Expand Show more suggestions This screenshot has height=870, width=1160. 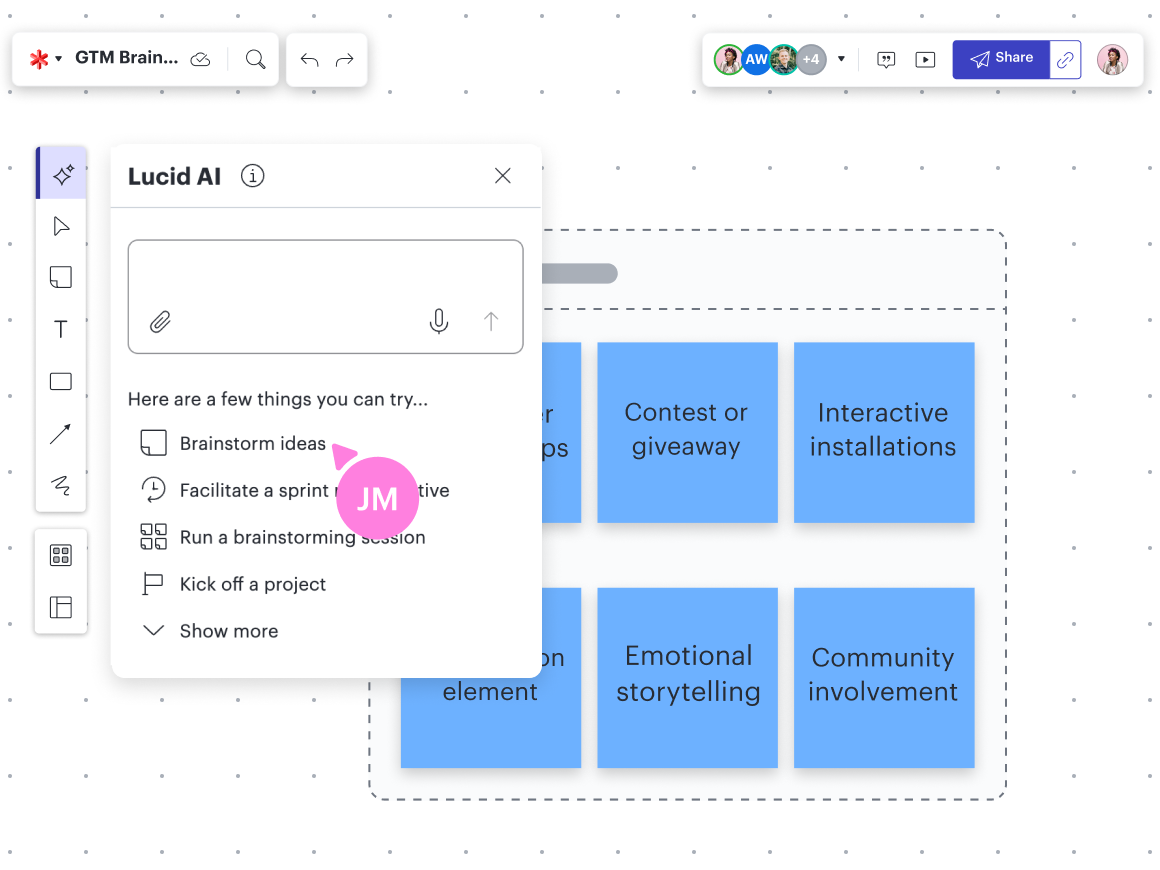(228, 631)
